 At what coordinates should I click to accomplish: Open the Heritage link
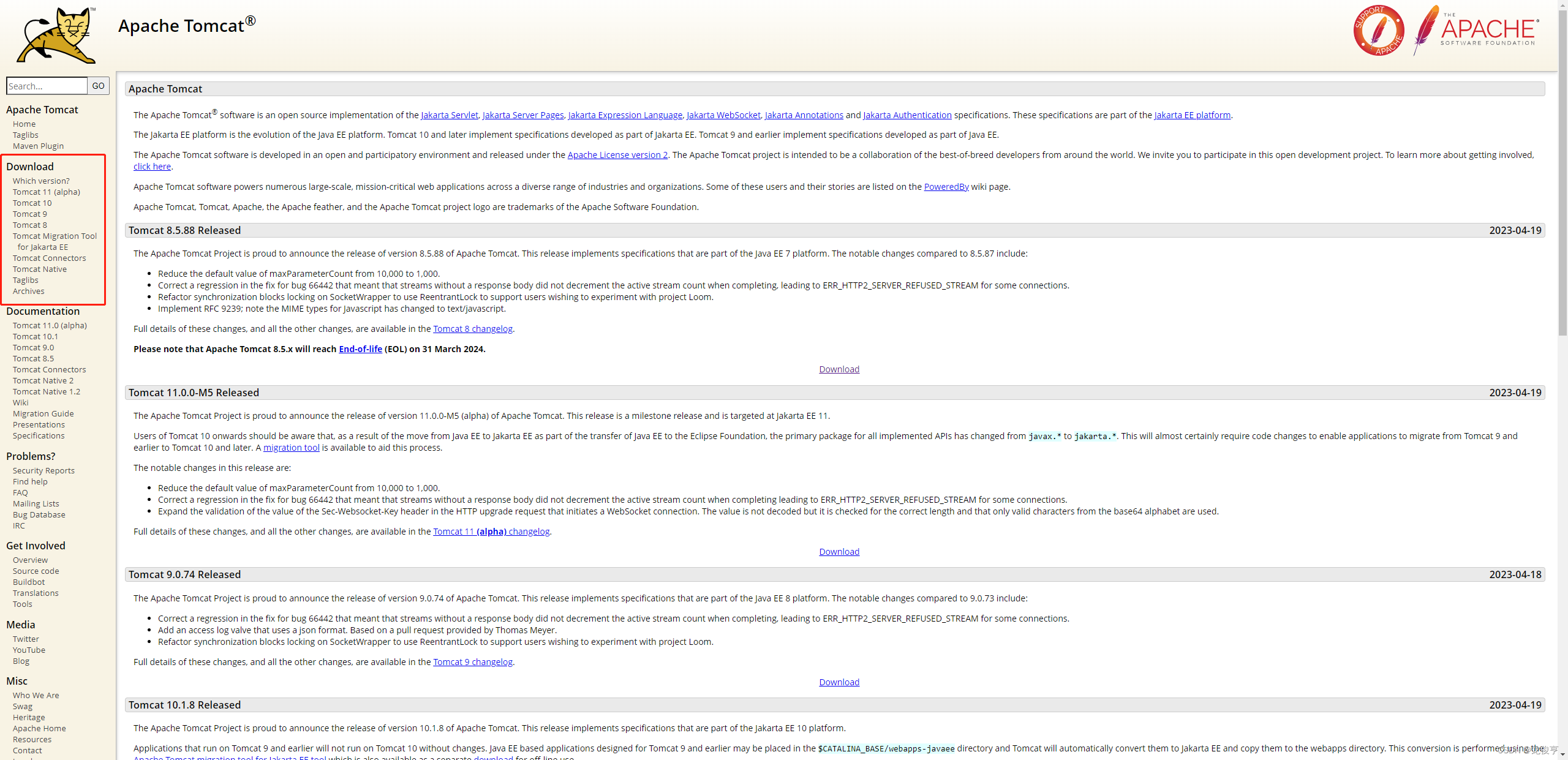click(x=29, y=717)
